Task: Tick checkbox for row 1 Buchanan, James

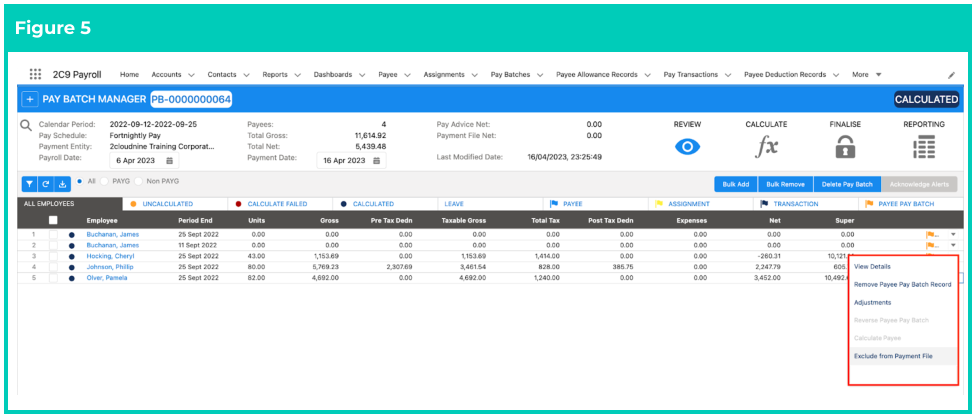Action: coord(54,235)
